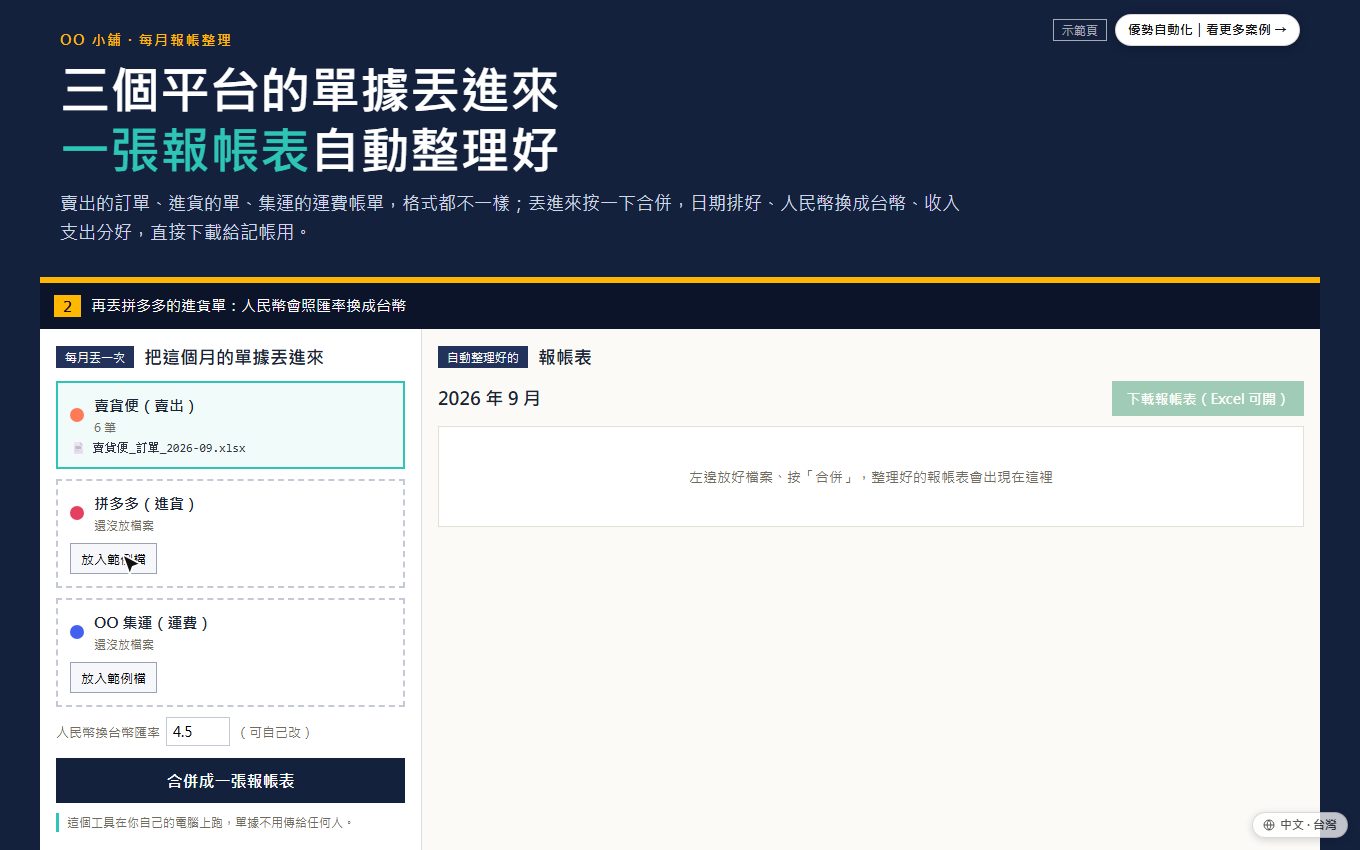Click the empty report placeholder message
This screenshot has width=1360, height=850.
(x=871, y=477)
